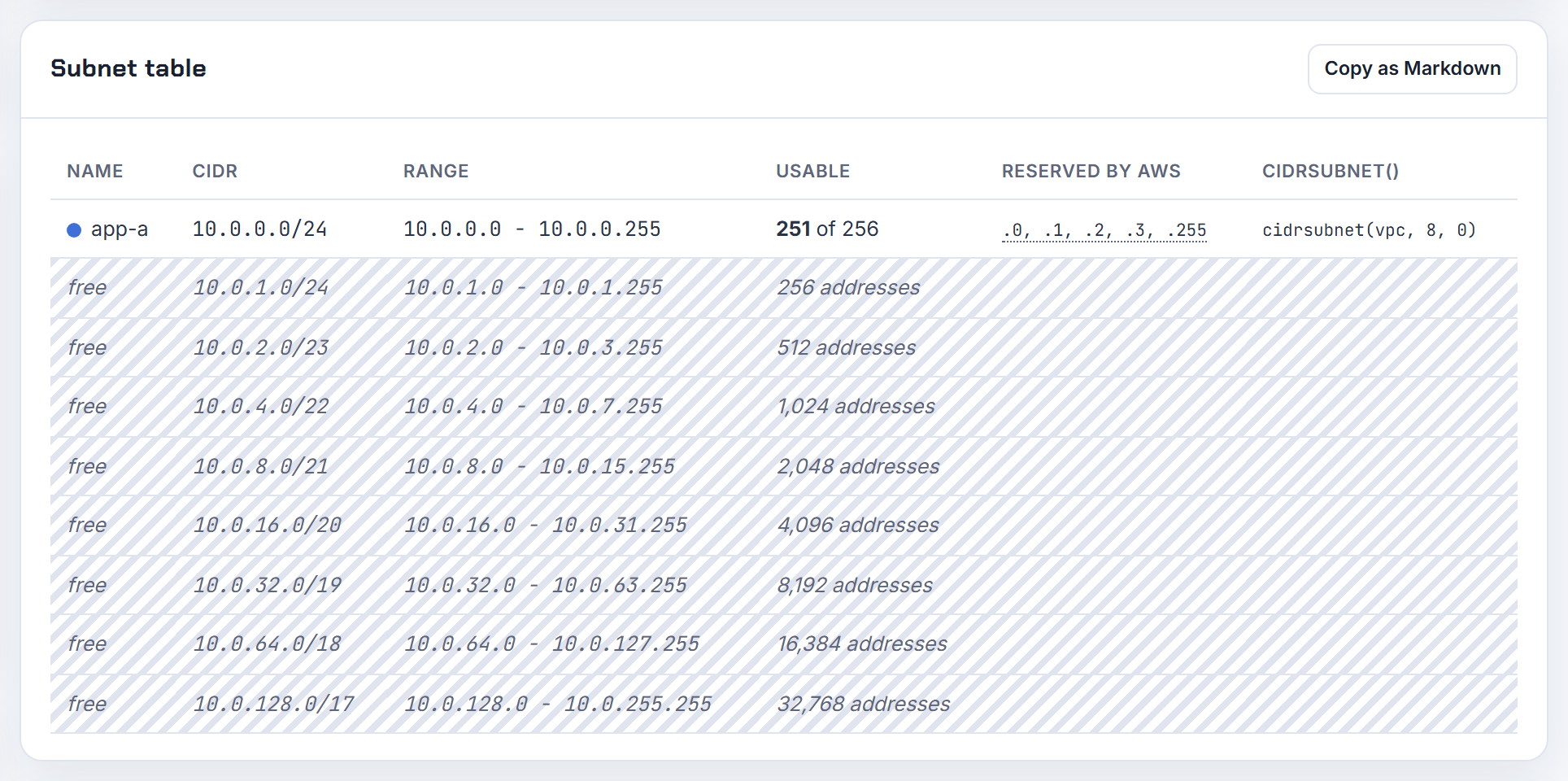1568x781 pixels.
Task: Click the CIDRSUBNET() column header
Action: pyautogui.click(x=1331, y=172)
